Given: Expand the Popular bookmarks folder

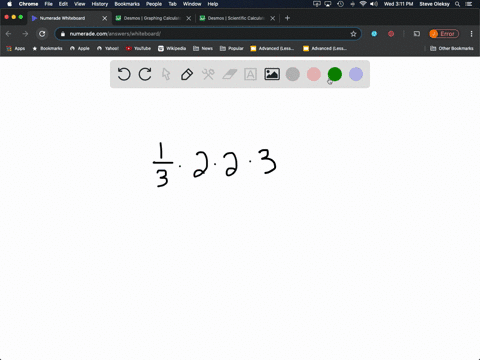Looking at the screenshot, I should [232, 48].
